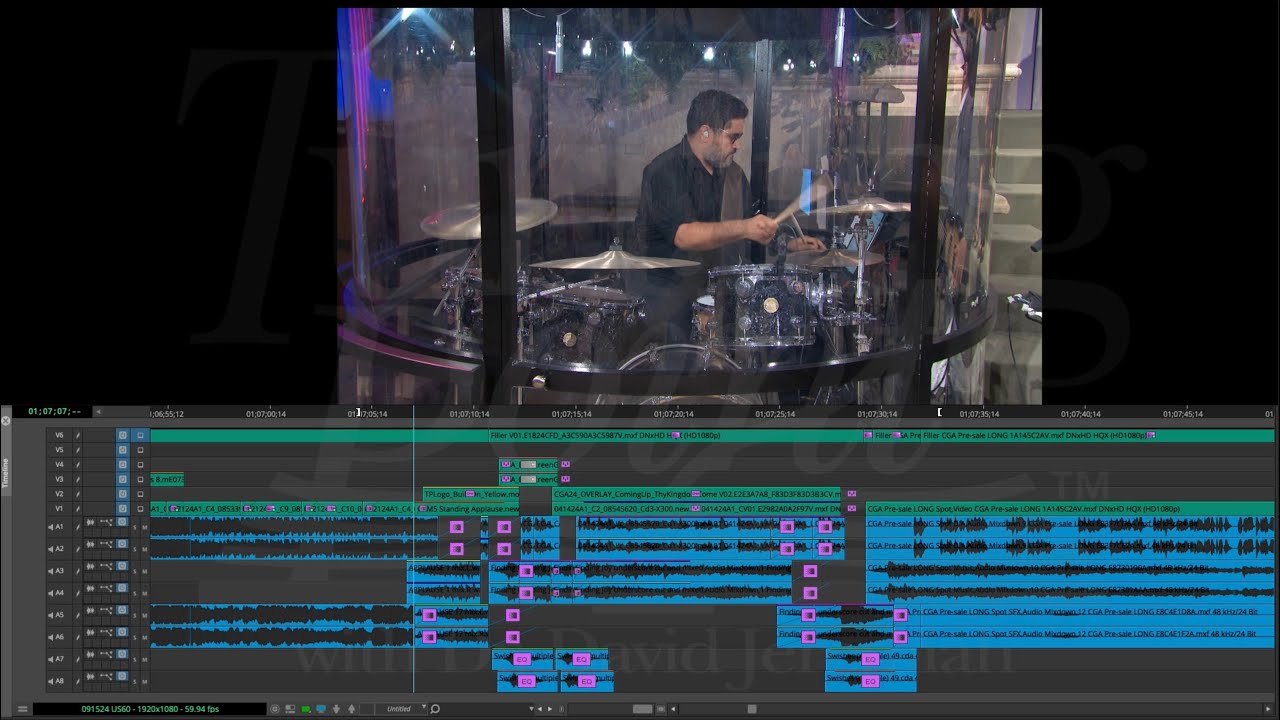Image resolution: width=1280 pixels, height=720 pixels.
Task: Click the scroll right arrow of the timeline scrollbar
Action: tap(1268, 709)
